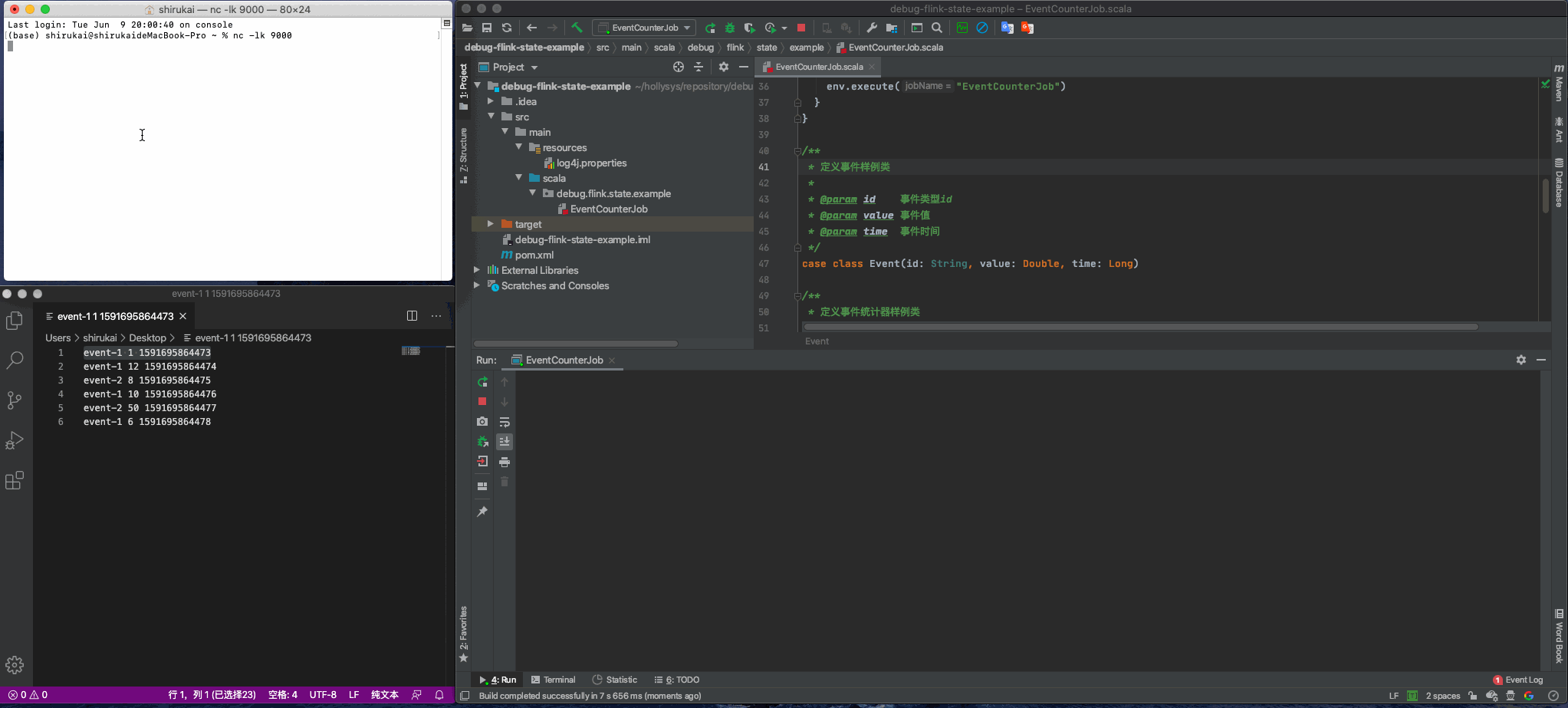
Task: Click the Open folder icon in IntelliJ toolbar
Action: point(467,28)
